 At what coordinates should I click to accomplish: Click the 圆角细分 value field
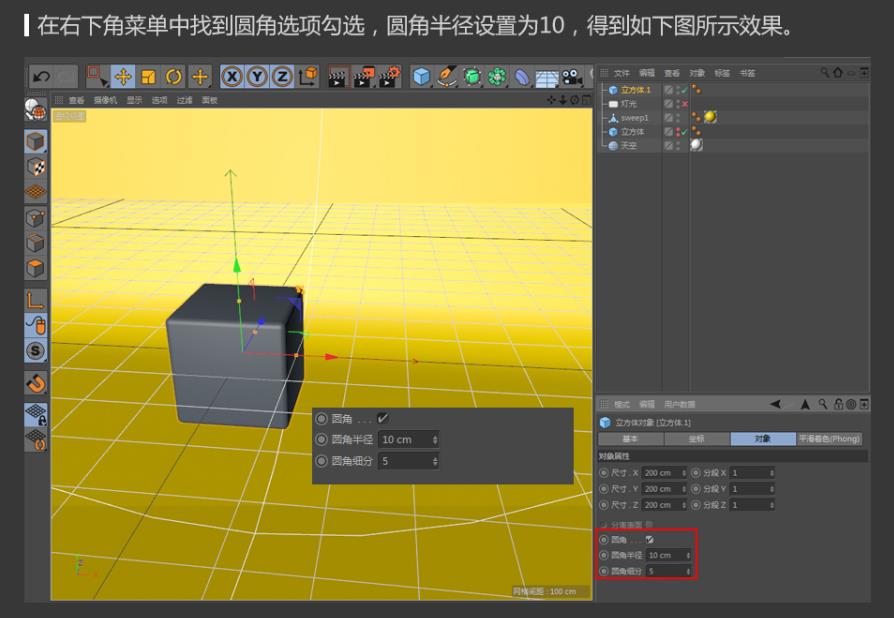click(664, 571)
